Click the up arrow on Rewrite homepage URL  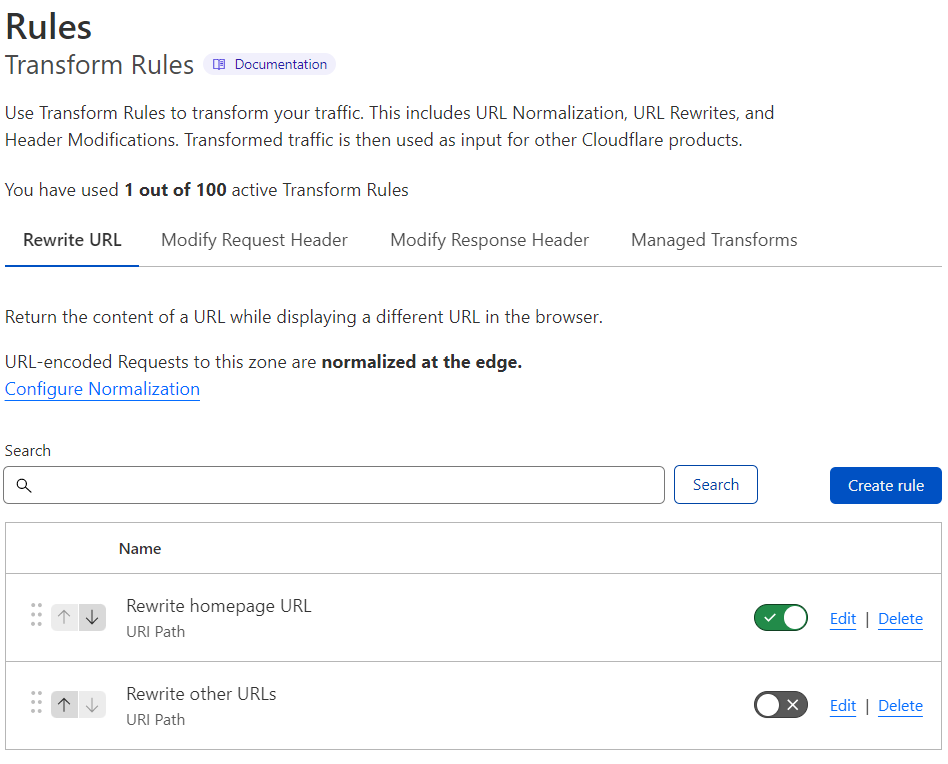pyautogui.click(x=64, y=617)
